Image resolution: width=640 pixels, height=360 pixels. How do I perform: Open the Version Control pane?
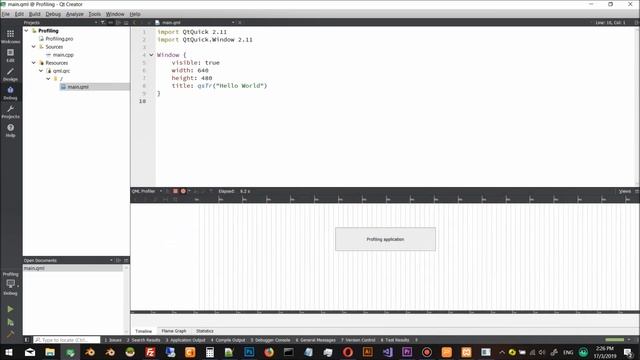(358, 340)
